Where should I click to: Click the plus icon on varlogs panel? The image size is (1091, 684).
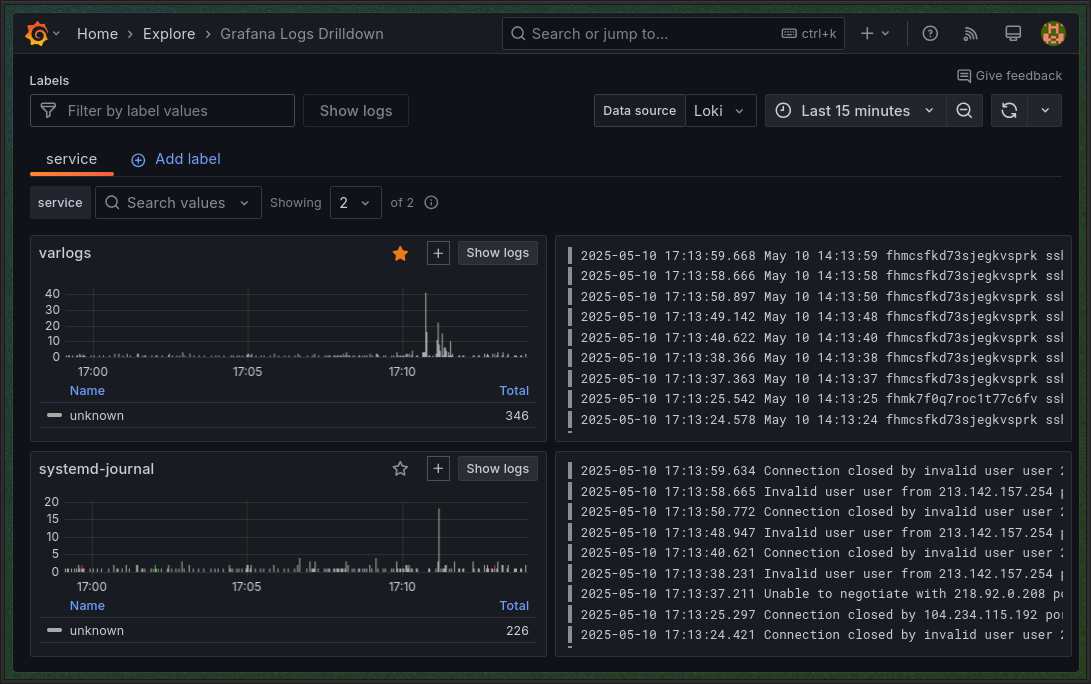[x=438, y=253]
